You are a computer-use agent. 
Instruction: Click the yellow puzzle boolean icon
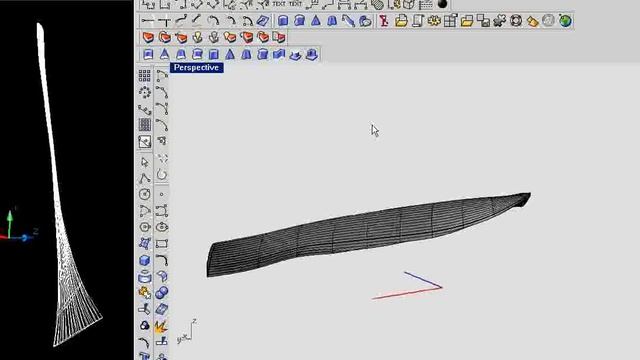click(144, 293)
